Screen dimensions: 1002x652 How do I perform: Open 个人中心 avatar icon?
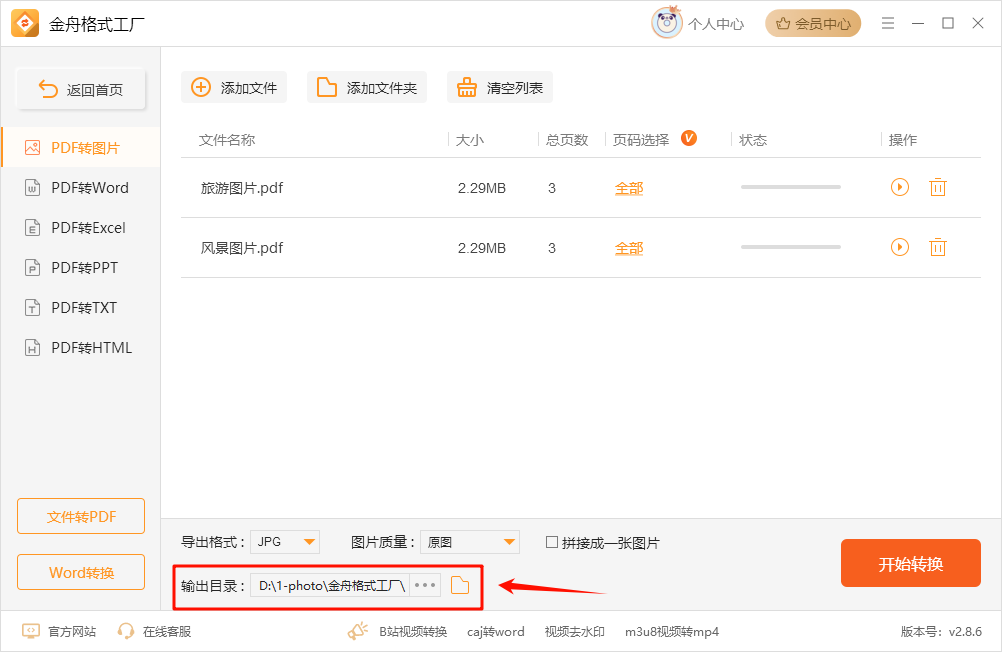(667, 23)
